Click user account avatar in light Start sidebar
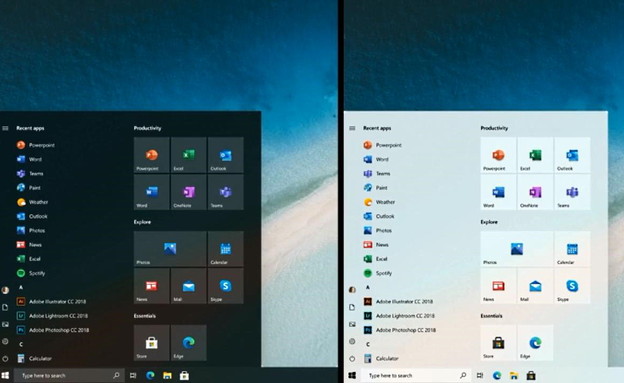The image size is (624, 383). (x=352, y=290)
